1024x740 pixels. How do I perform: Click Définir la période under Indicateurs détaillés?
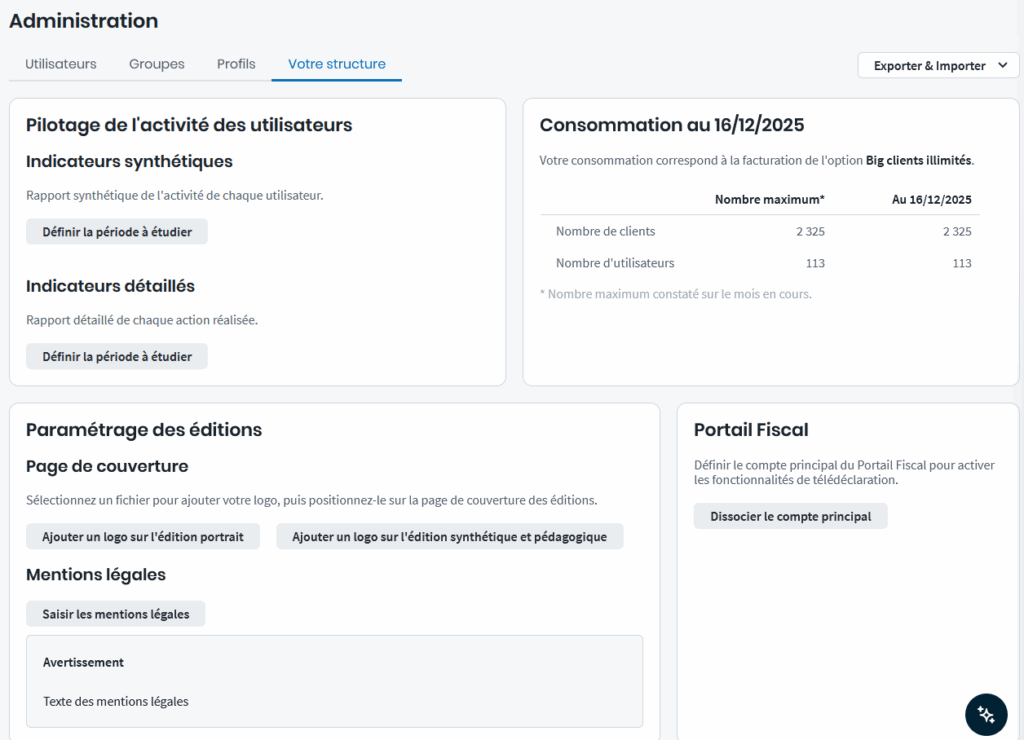pyautogui.click(x=117, y=357)
